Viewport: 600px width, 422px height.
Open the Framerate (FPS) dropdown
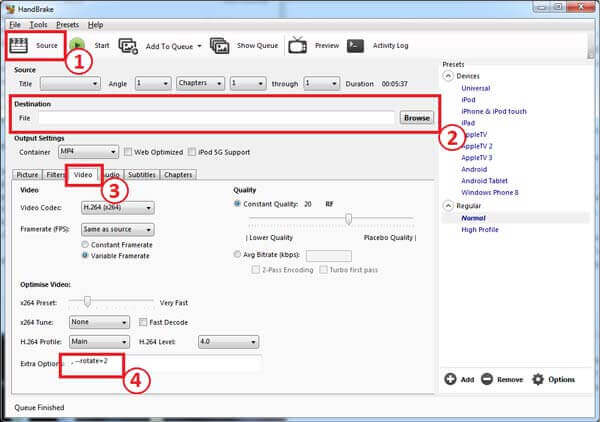pyautogui.click(x=118, y=230)
